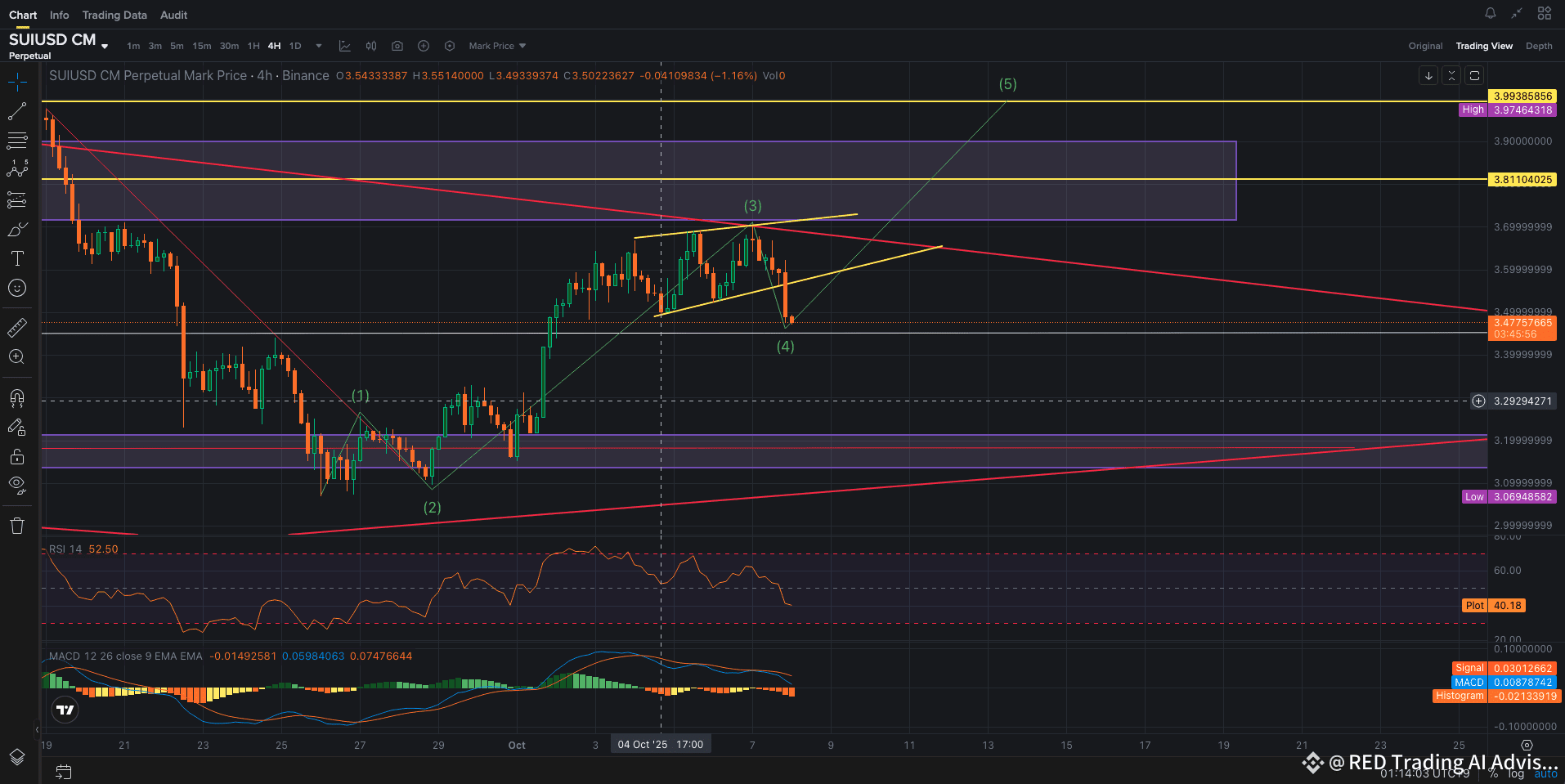Switch to the Original chart view
1565x784 pixels.
pyautogui.click(x=1425, y=46)
